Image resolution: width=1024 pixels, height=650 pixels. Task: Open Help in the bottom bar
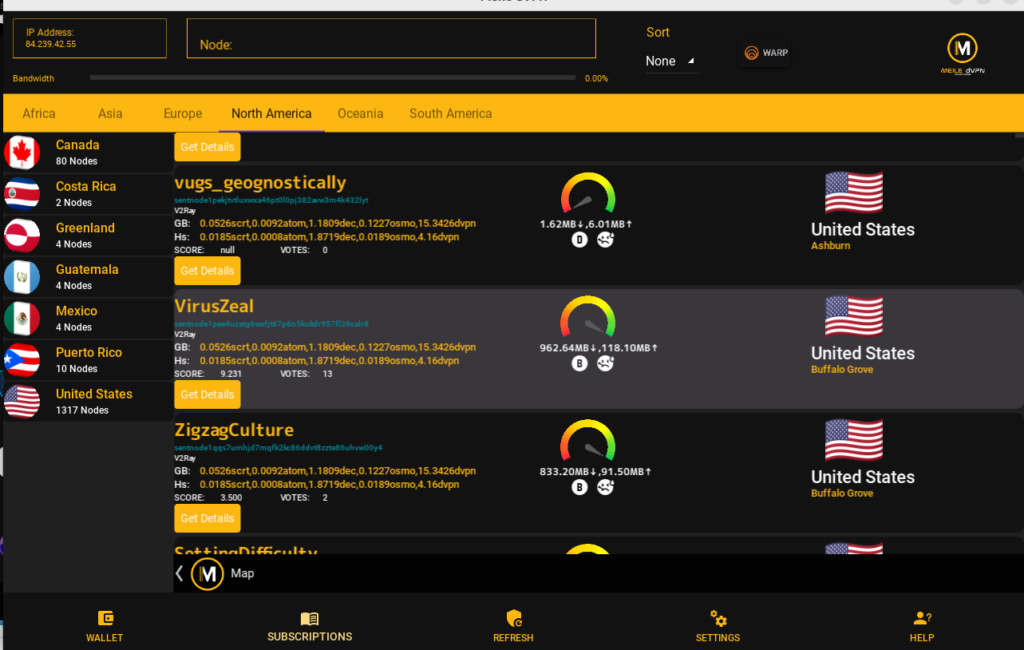[921, 626]
